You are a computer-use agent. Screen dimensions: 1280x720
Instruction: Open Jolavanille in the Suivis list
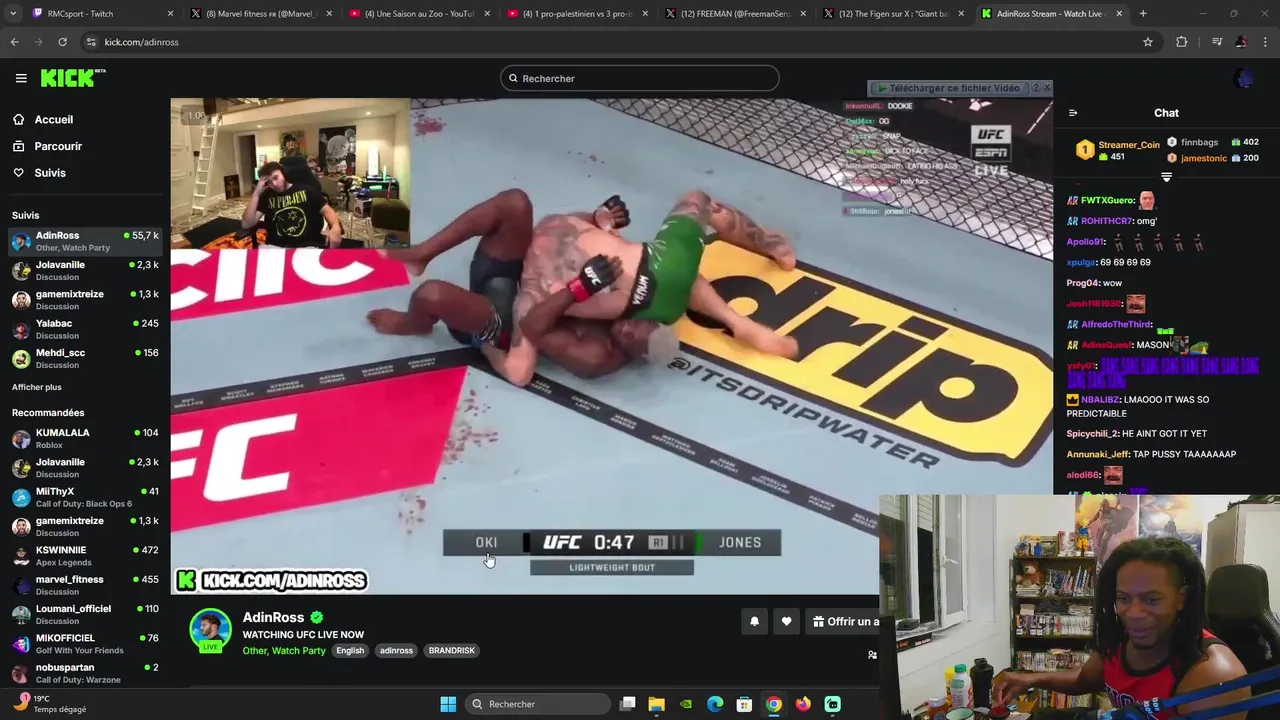(x=85, y=270)
